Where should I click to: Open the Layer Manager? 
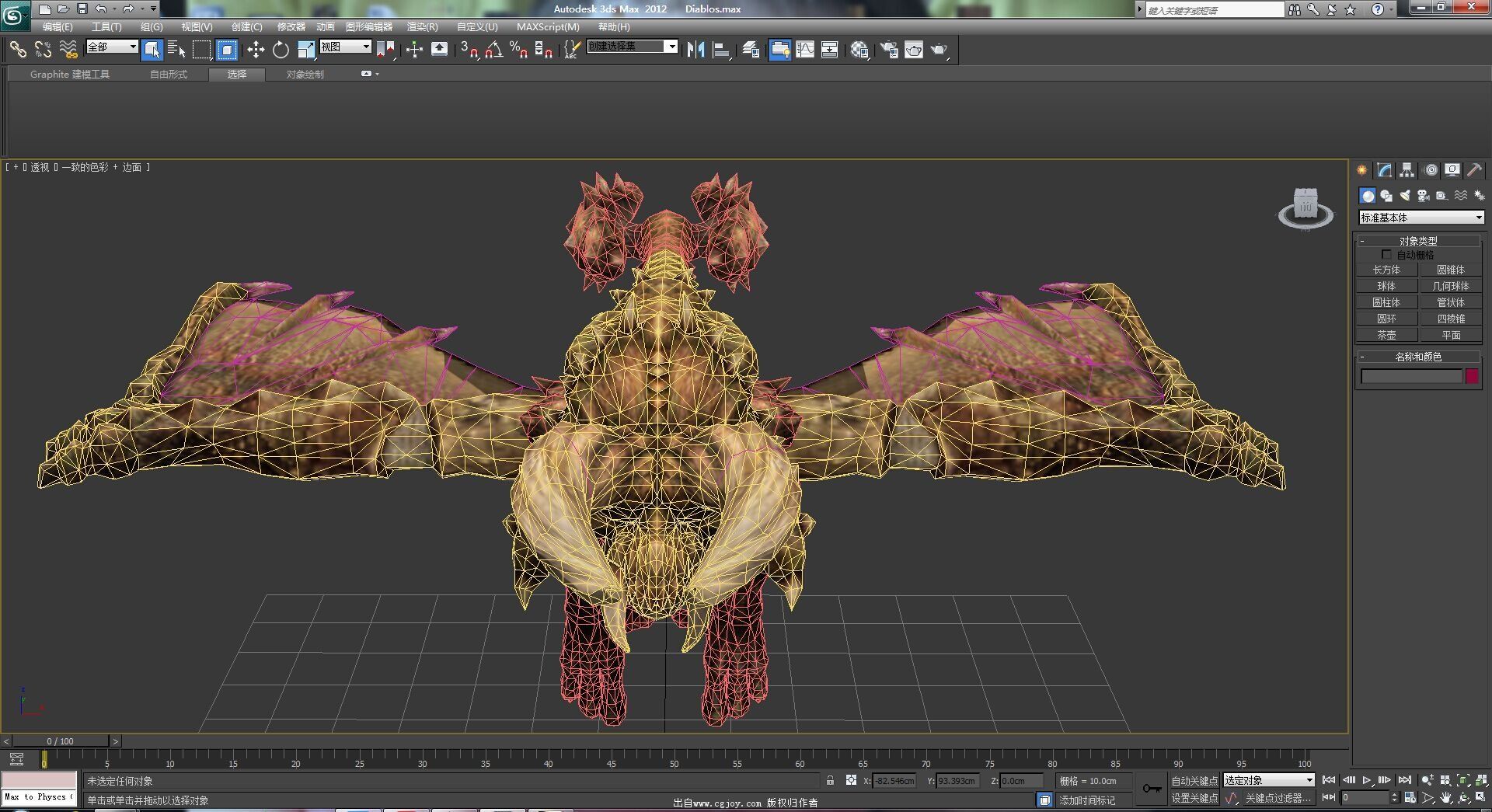pos(751,50)
